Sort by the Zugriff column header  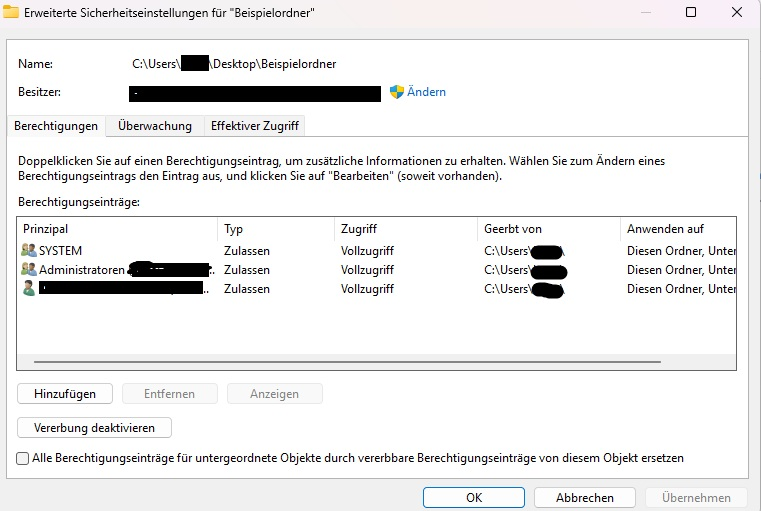point(406,229)
